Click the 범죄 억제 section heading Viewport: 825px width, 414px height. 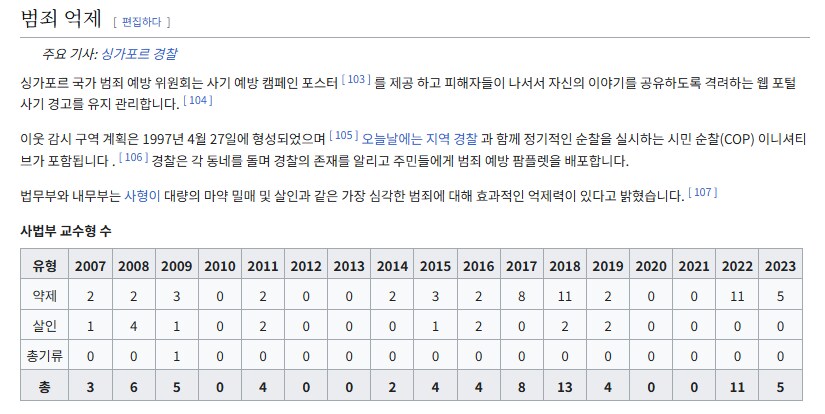coord(61,18)
